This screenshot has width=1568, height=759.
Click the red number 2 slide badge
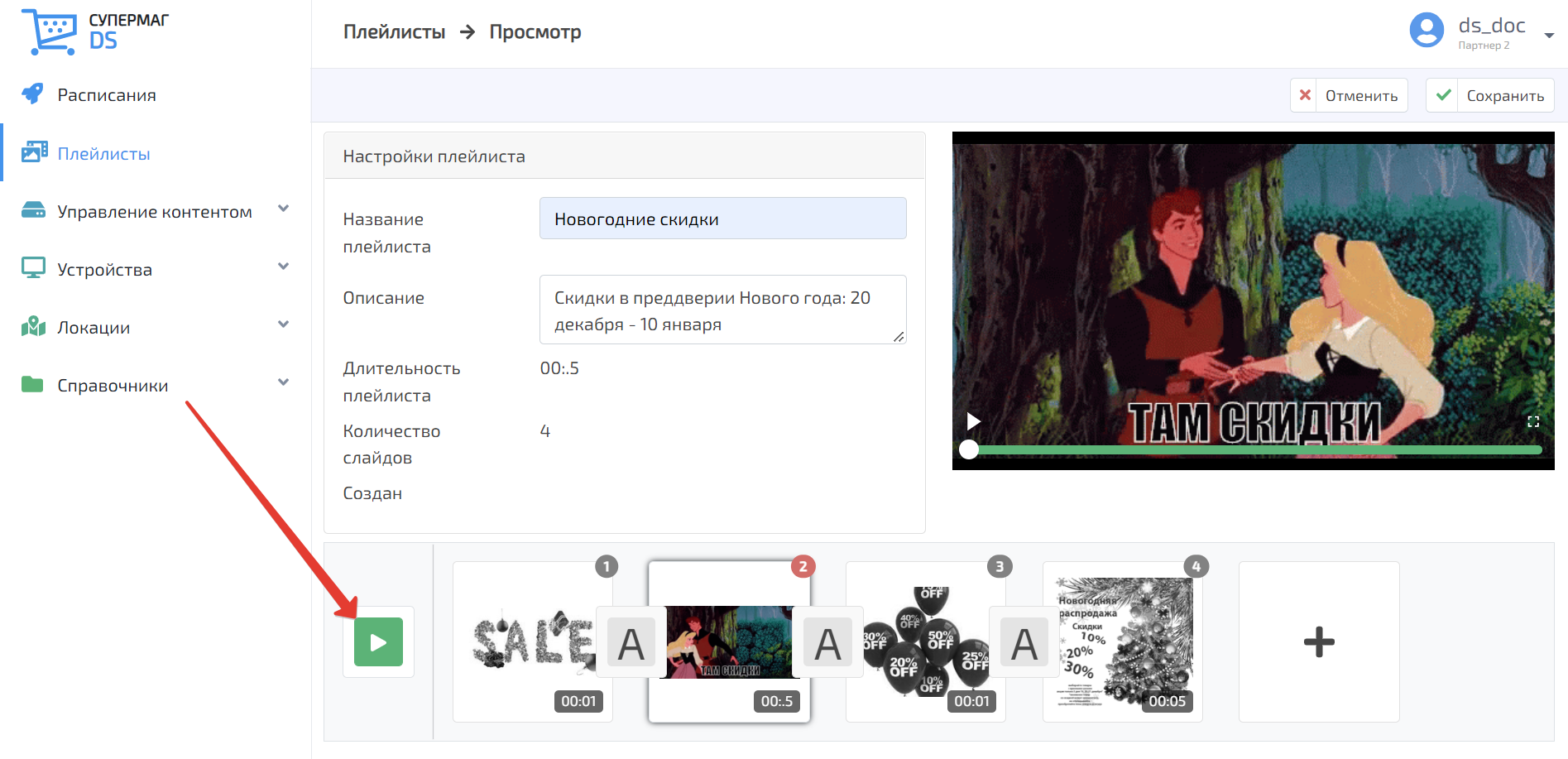(x=803, y=566)
